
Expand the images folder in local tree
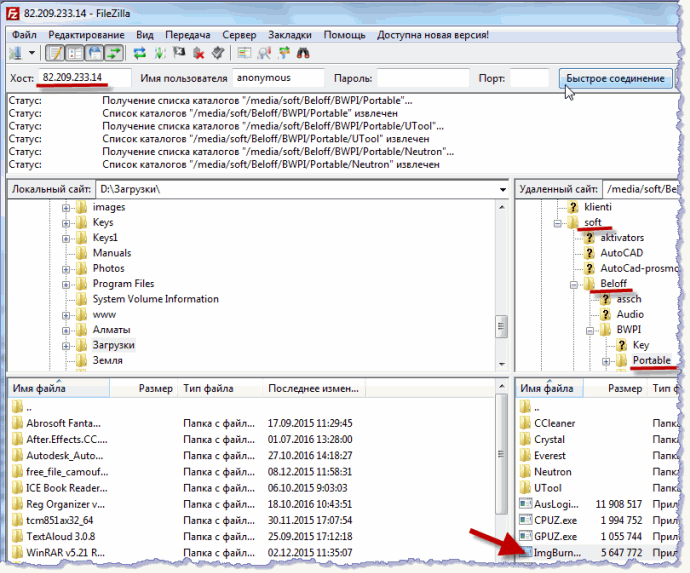pyautogui.click(x=66, y=208)
